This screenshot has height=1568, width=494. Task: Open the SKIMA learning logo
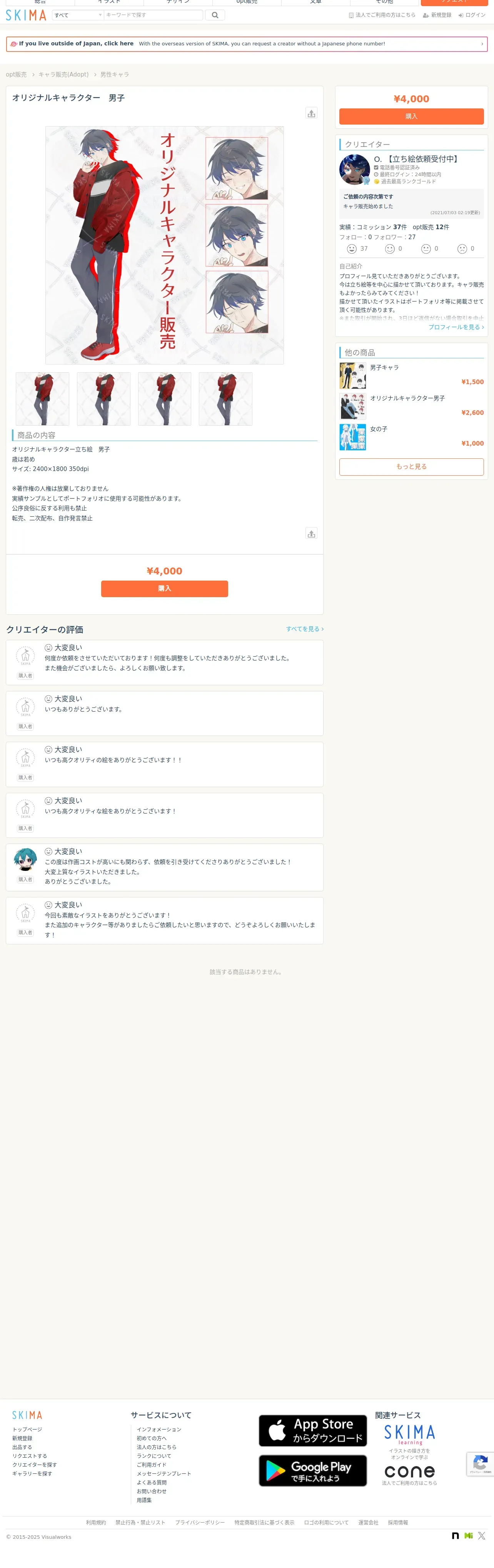point(409,1435)
